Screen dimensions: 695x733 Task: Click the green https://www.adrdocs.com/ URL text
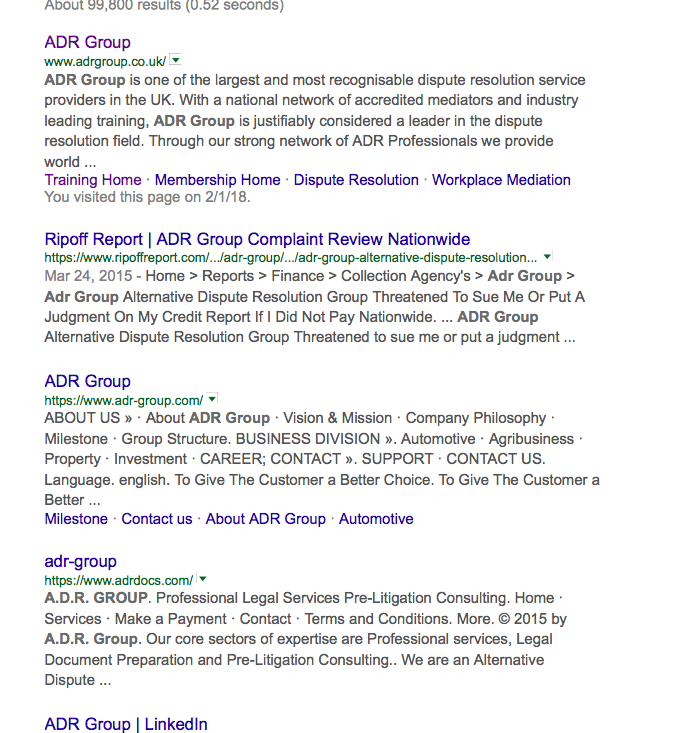coord(119,580)
